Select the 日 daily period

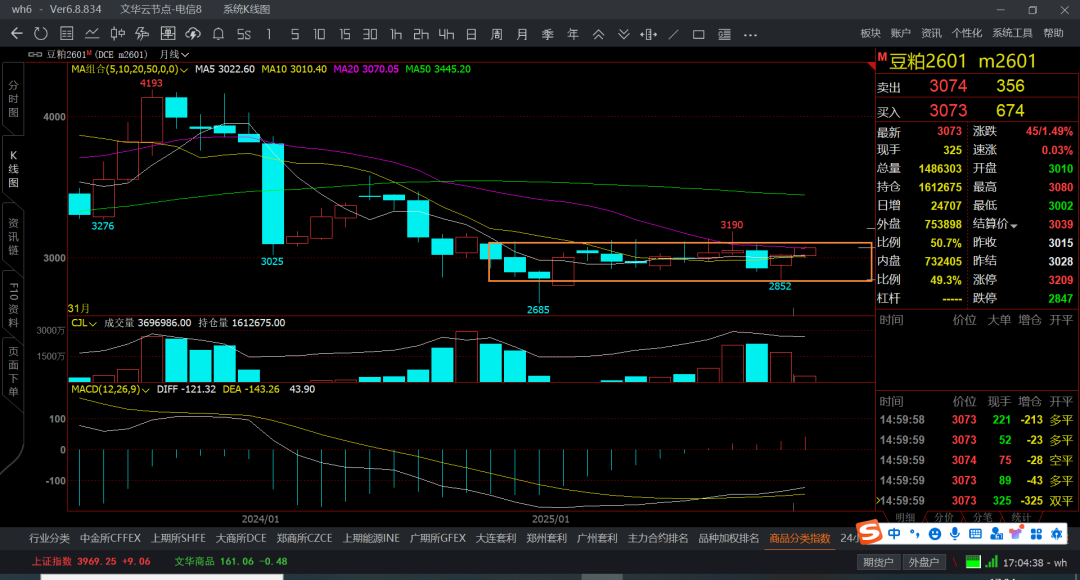471,34
